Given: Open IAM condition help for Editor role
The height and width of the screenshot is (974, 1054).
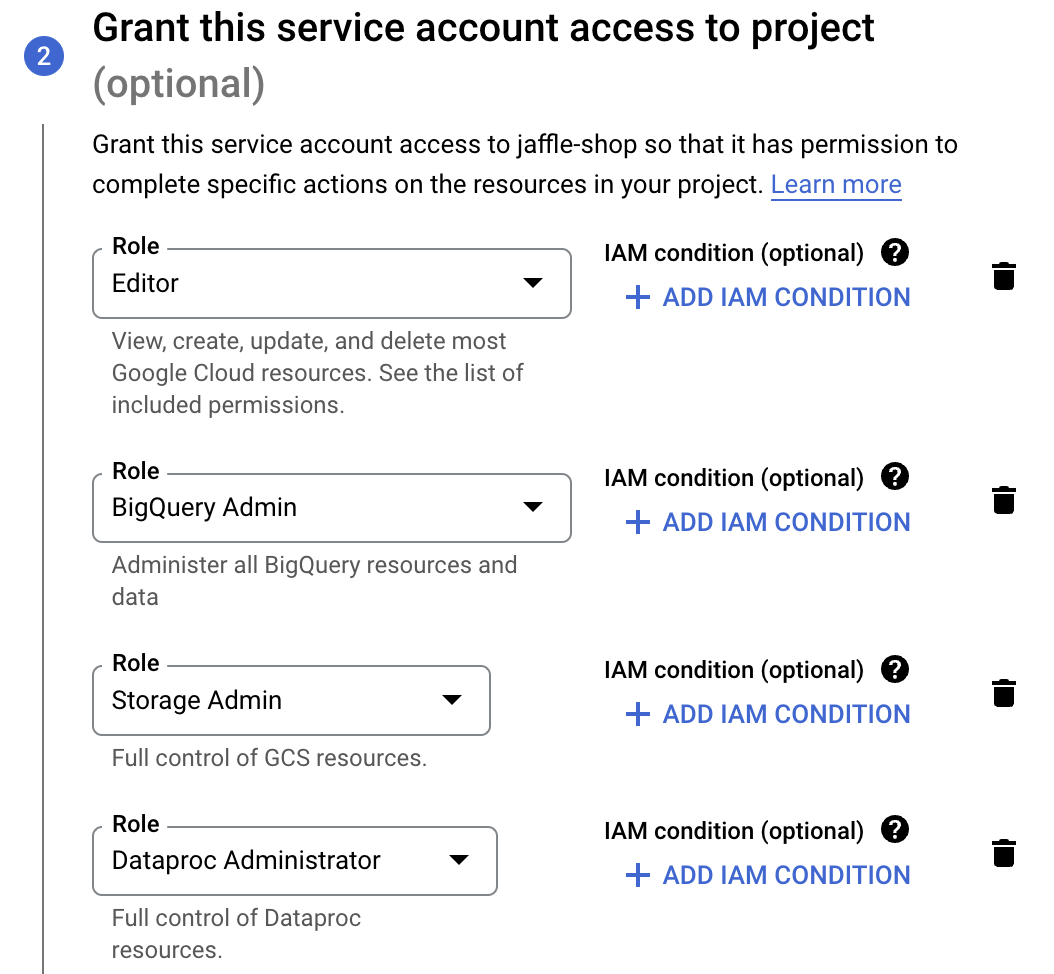Looking at the screenshot, I should [895, 253].
